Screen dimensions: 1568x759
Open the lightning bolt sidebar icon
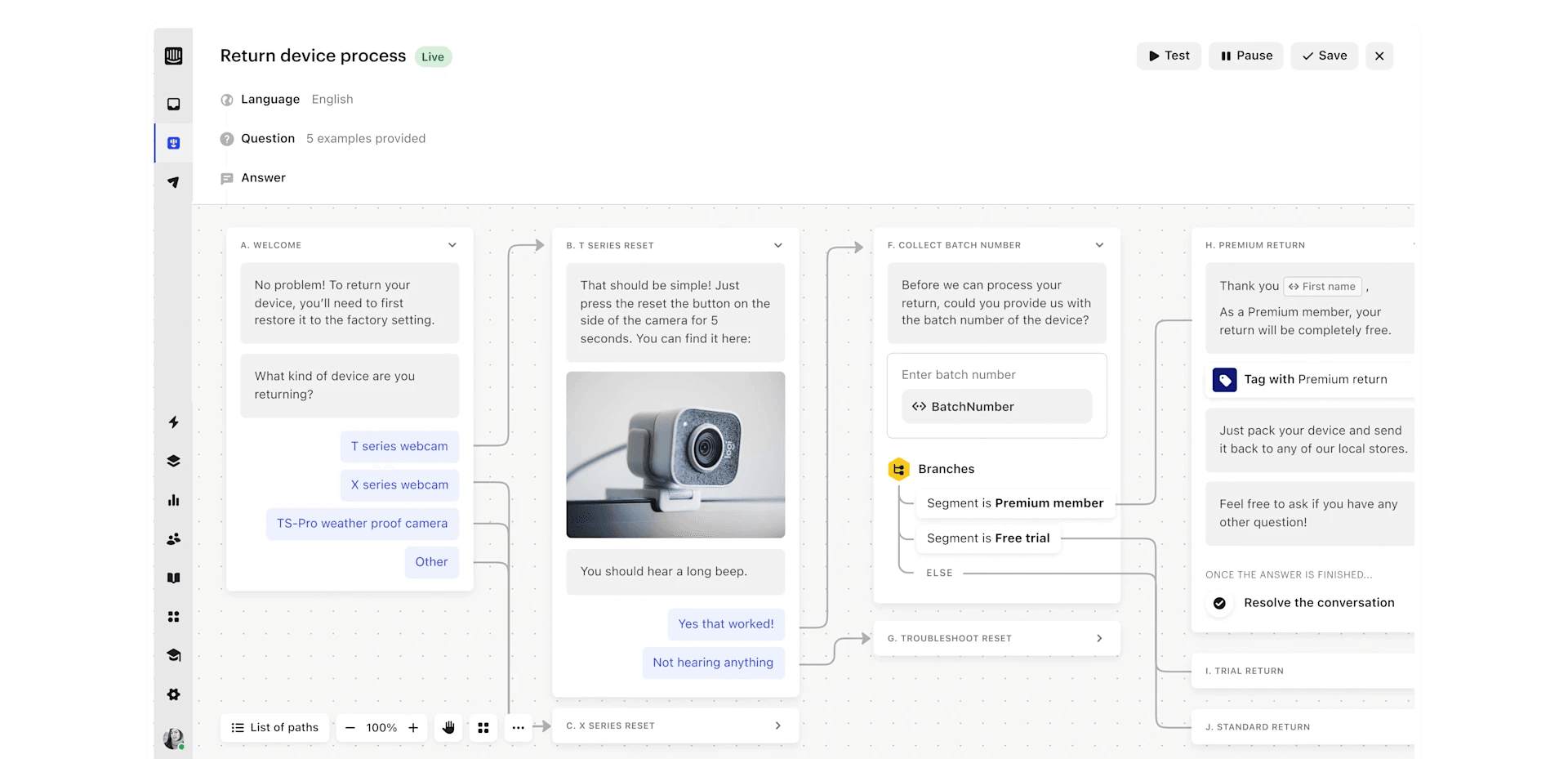coord(173,422)
